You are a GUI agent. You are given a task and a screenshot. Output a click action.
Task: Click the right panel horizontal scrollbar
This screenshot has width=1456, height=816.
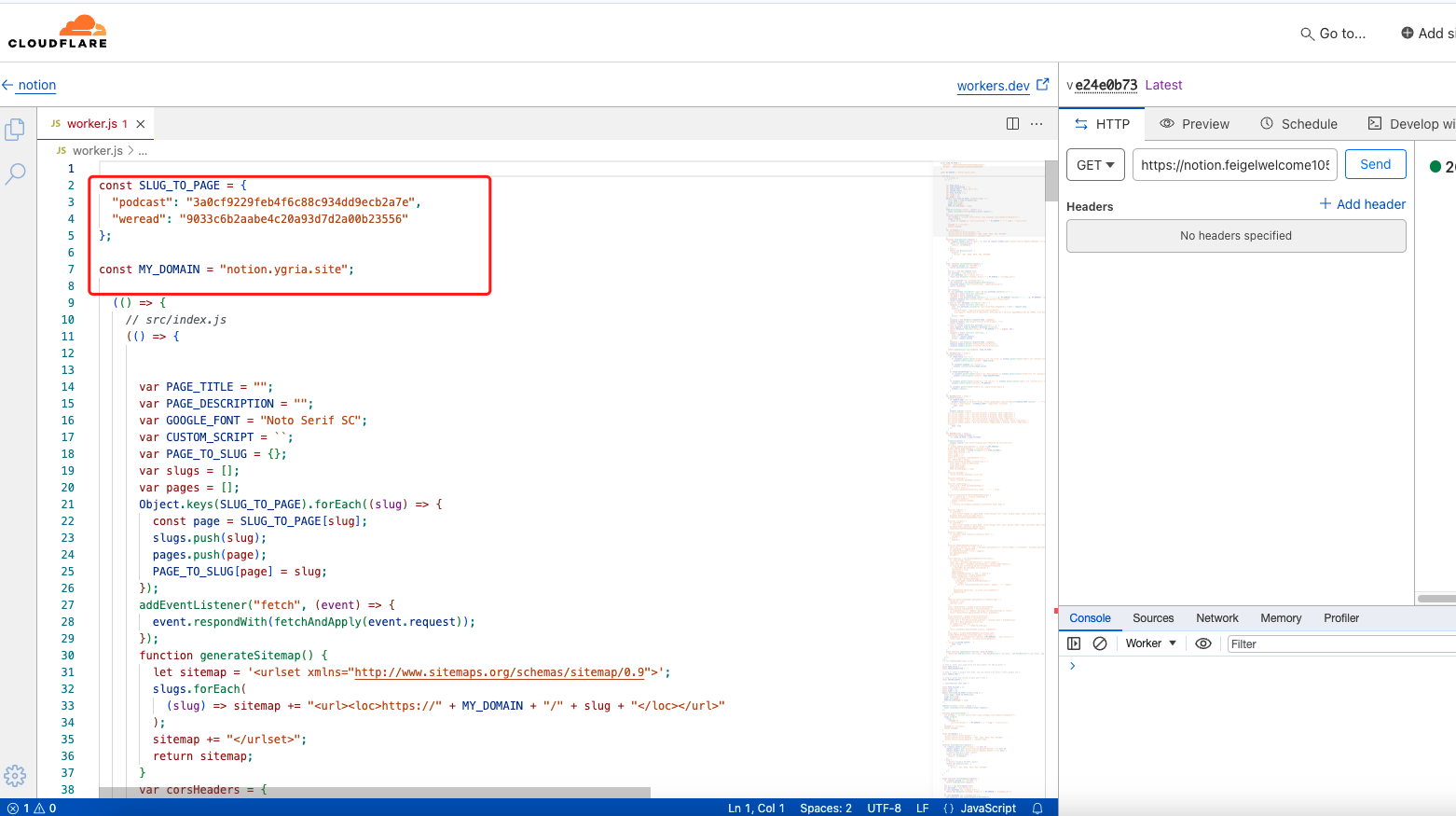point(1435,599)
